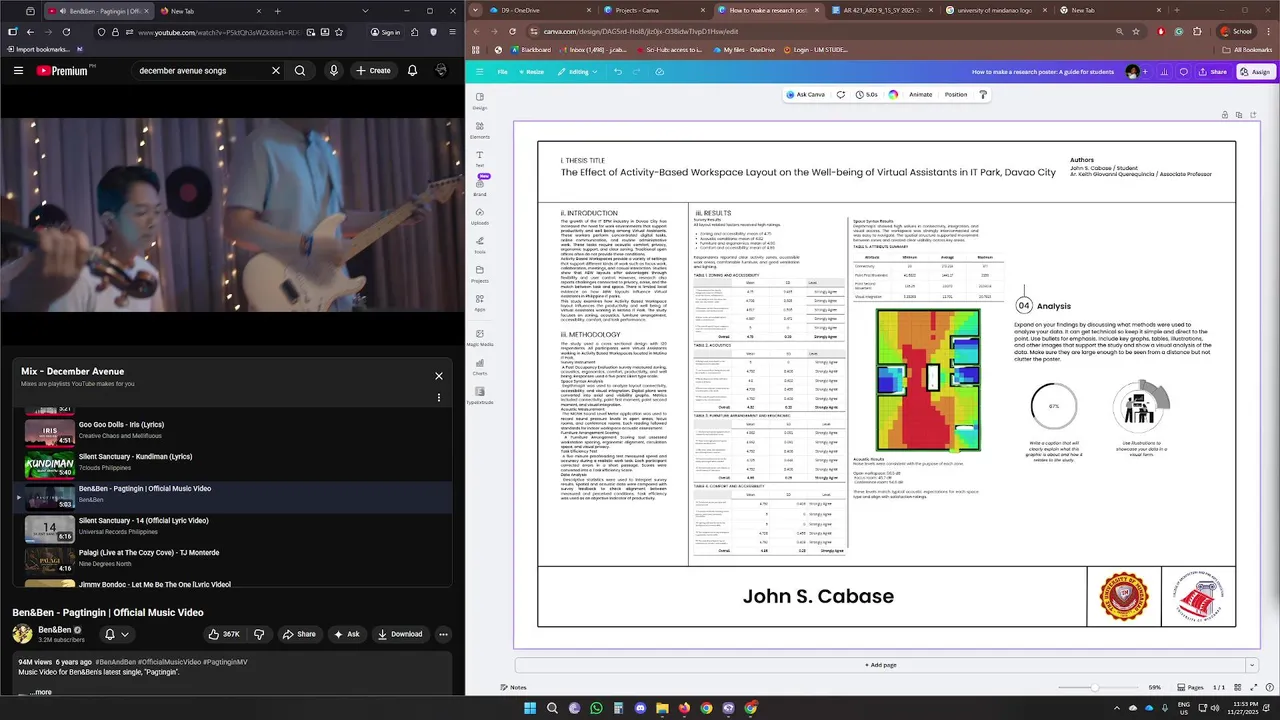Open the Projects panel in Canva sidebar
Image resolution: width=1280 pixels, height=720 pixels.
480,274
